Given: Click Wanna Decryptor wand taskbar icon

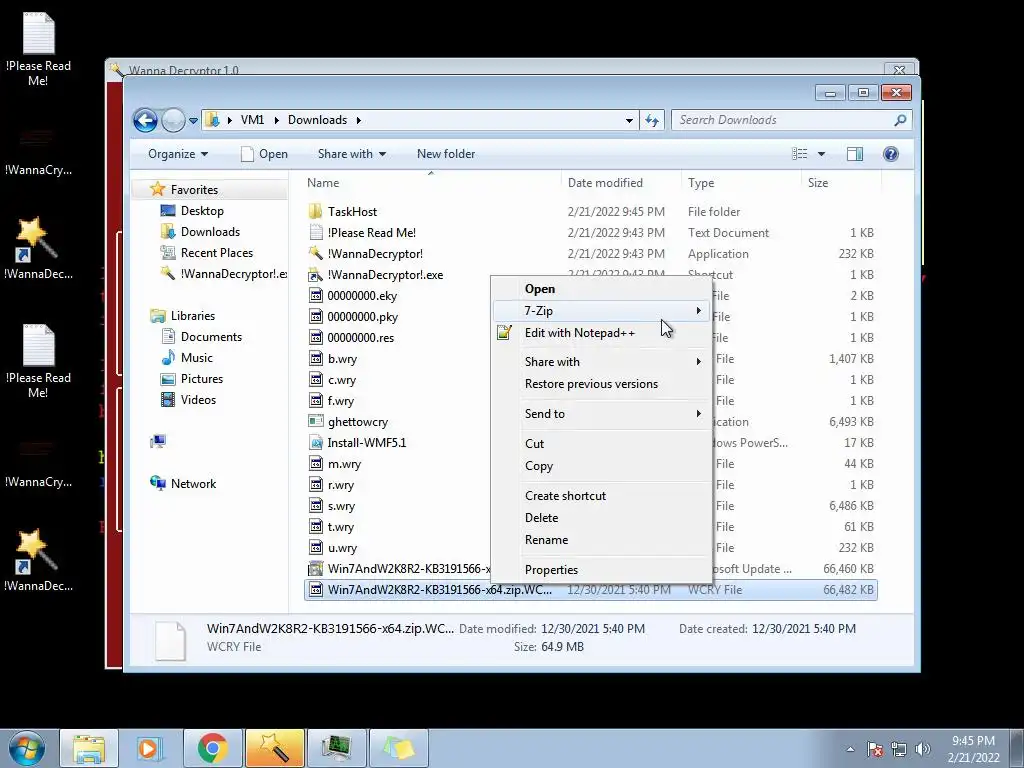Looking at the screenshot, I should pos(274,748).
